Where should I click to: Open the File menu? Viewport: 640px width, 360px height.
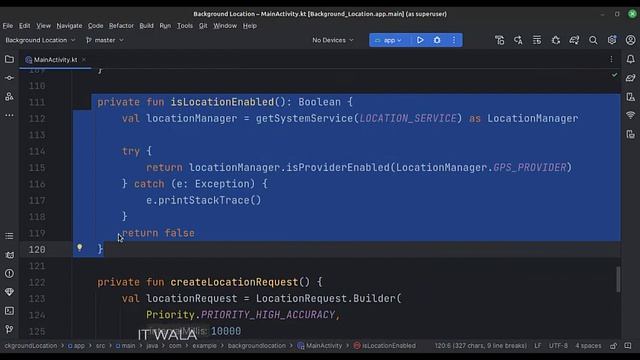point(8,26)
